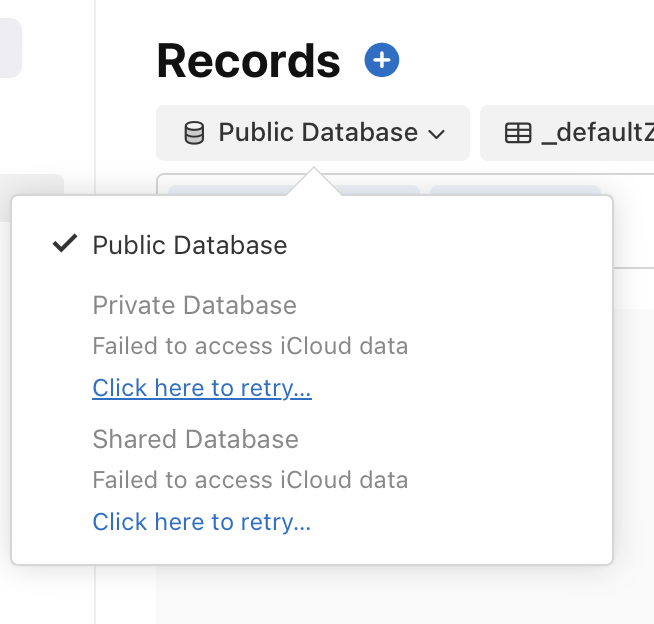Click the error text under Private Database

(x=250, y=346)
